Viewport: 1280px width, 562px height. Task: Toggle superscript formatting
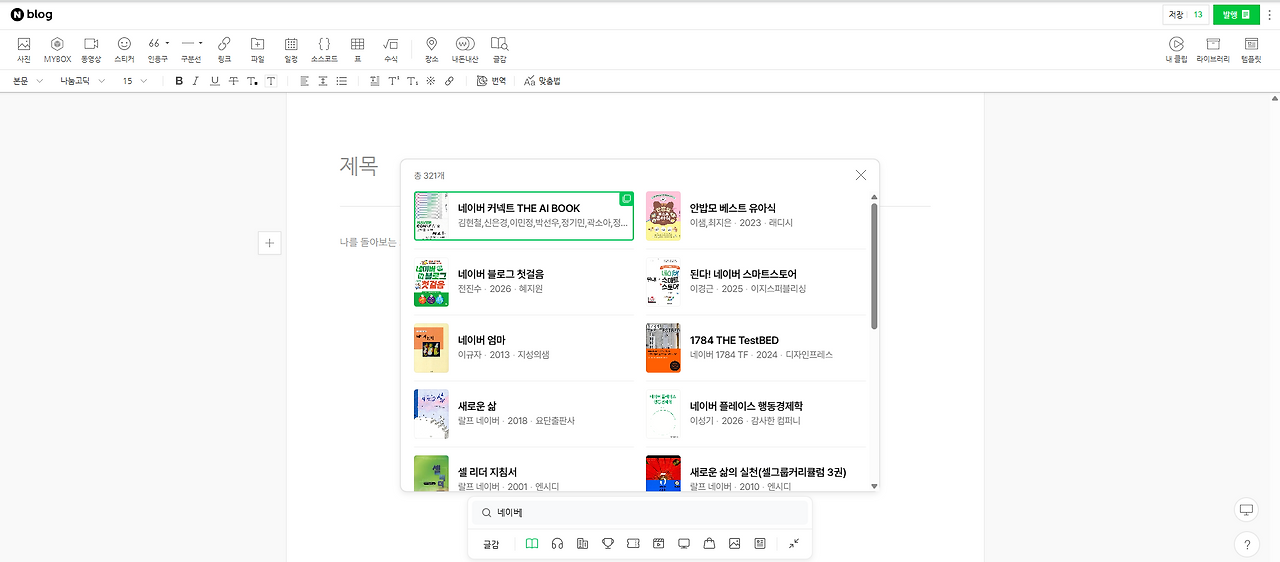pyautogui.click(x=393, y=81)
